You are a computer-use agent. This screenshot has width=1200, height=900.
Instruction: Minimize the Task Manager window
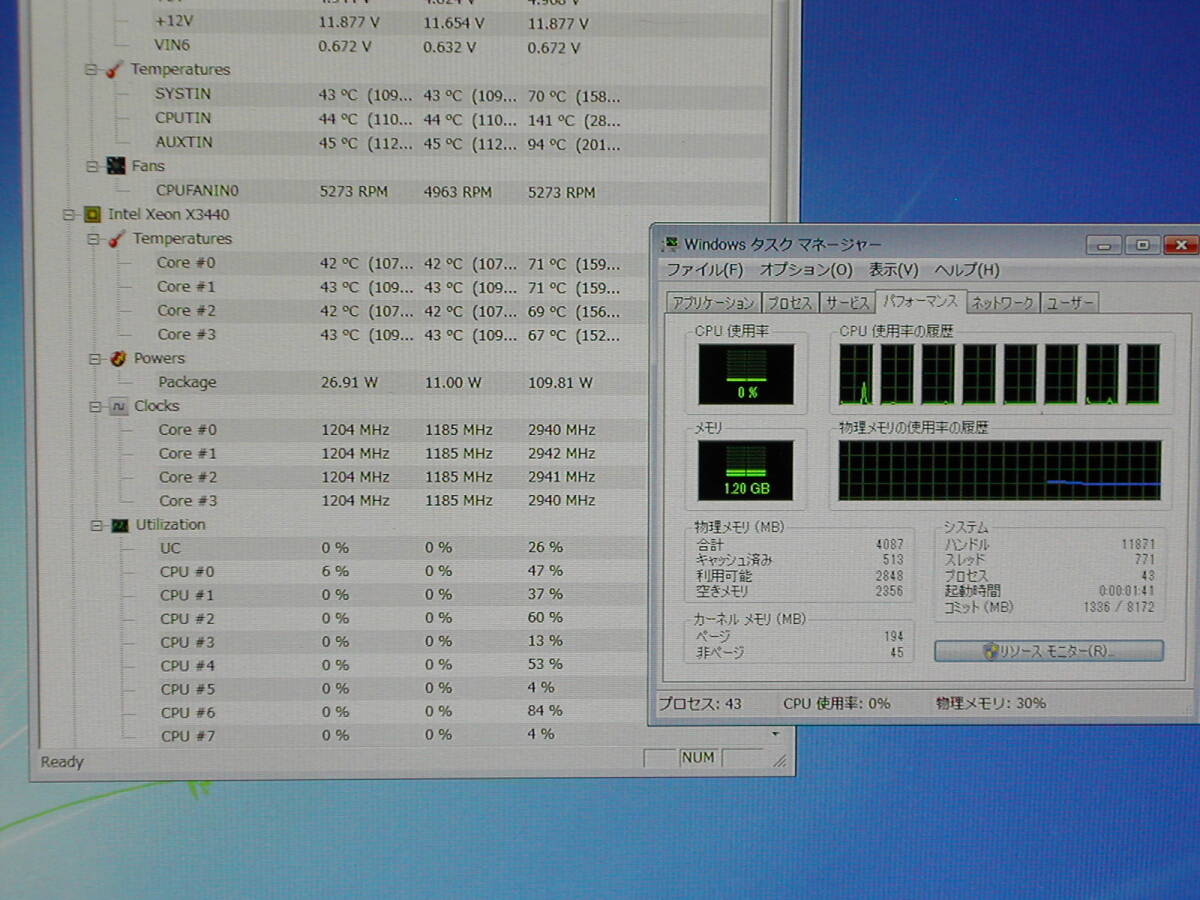click(1103, 244)
